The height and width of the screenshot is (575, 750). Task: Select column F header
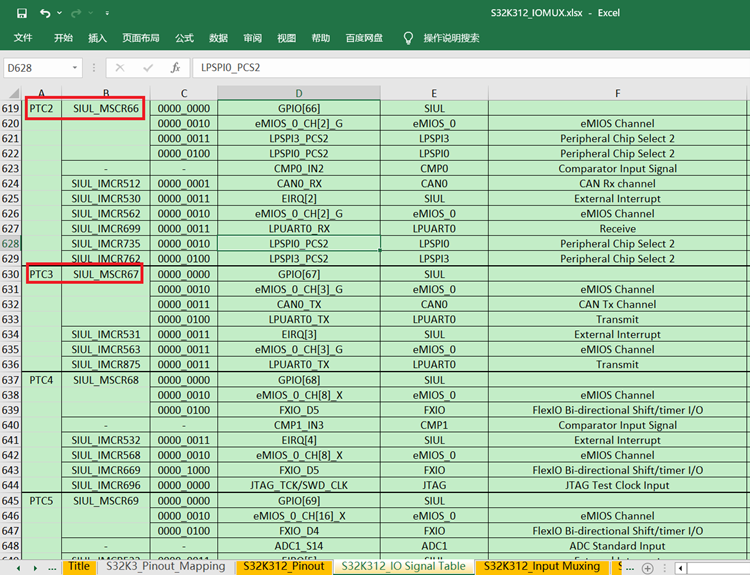click(618, 93)
